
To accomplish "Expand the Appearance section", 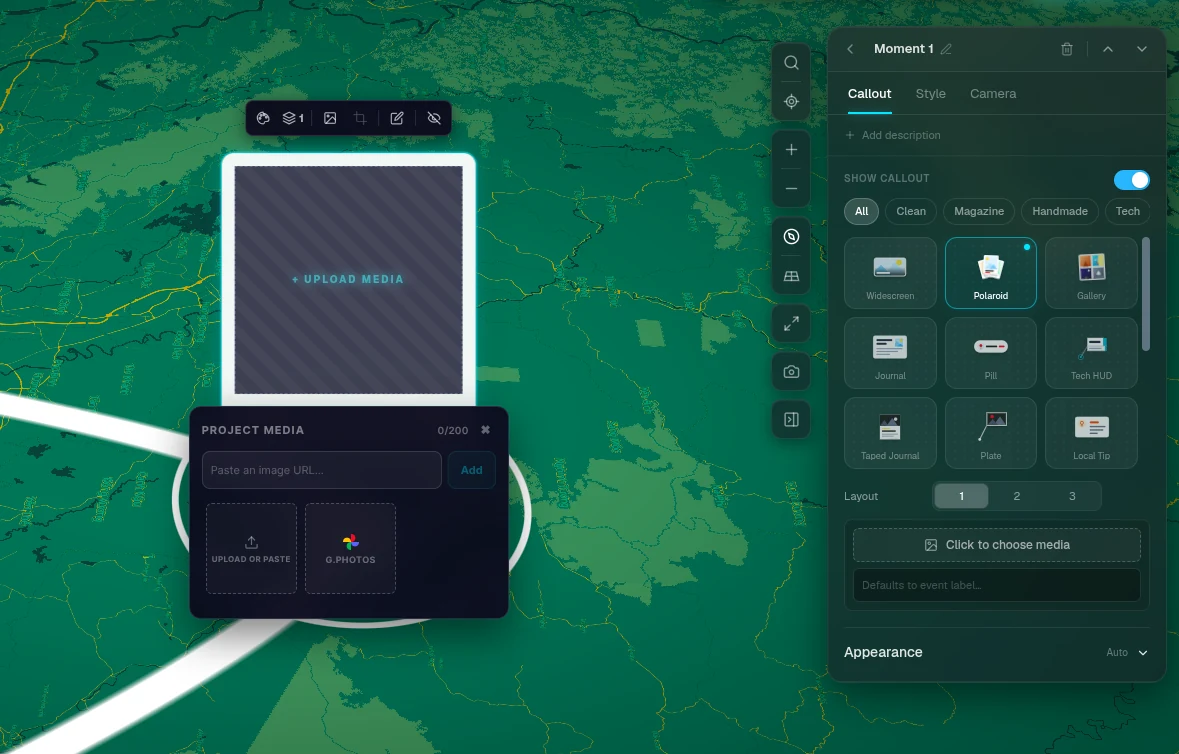I will point(996,653).
